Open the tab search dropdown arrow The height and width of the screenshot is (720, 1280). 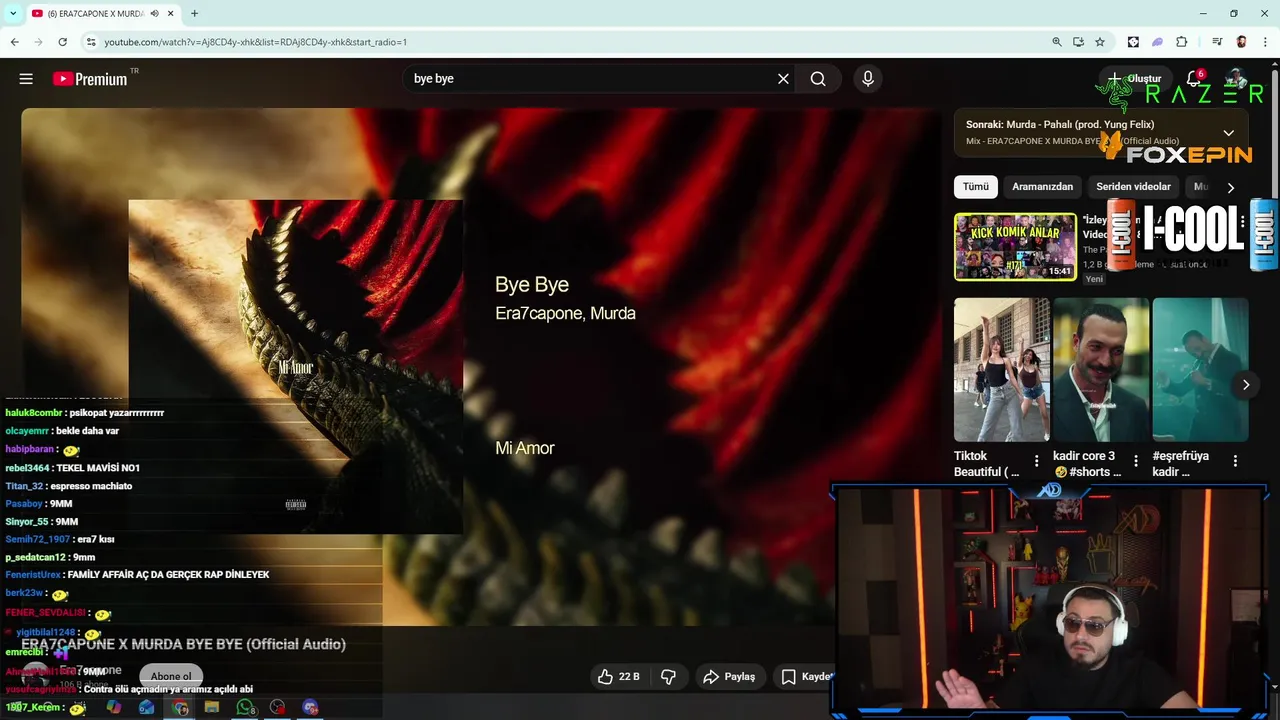tap(13, 14)
